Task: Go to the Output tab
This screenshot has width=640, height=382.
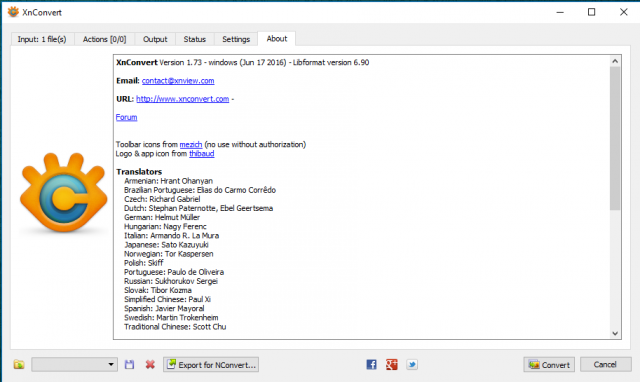Action: [x=155, y=39]
